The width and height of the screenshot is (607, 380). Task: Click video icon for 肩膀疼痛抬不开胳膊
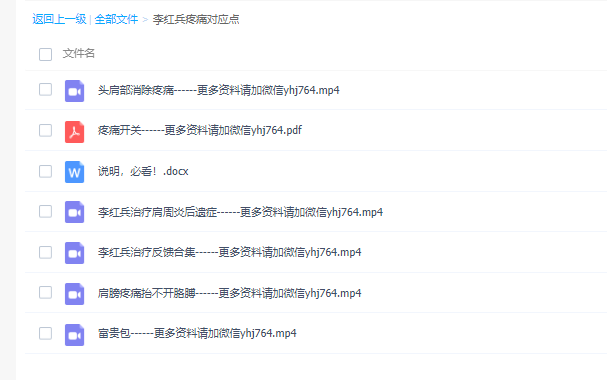[x=74, y=294]
